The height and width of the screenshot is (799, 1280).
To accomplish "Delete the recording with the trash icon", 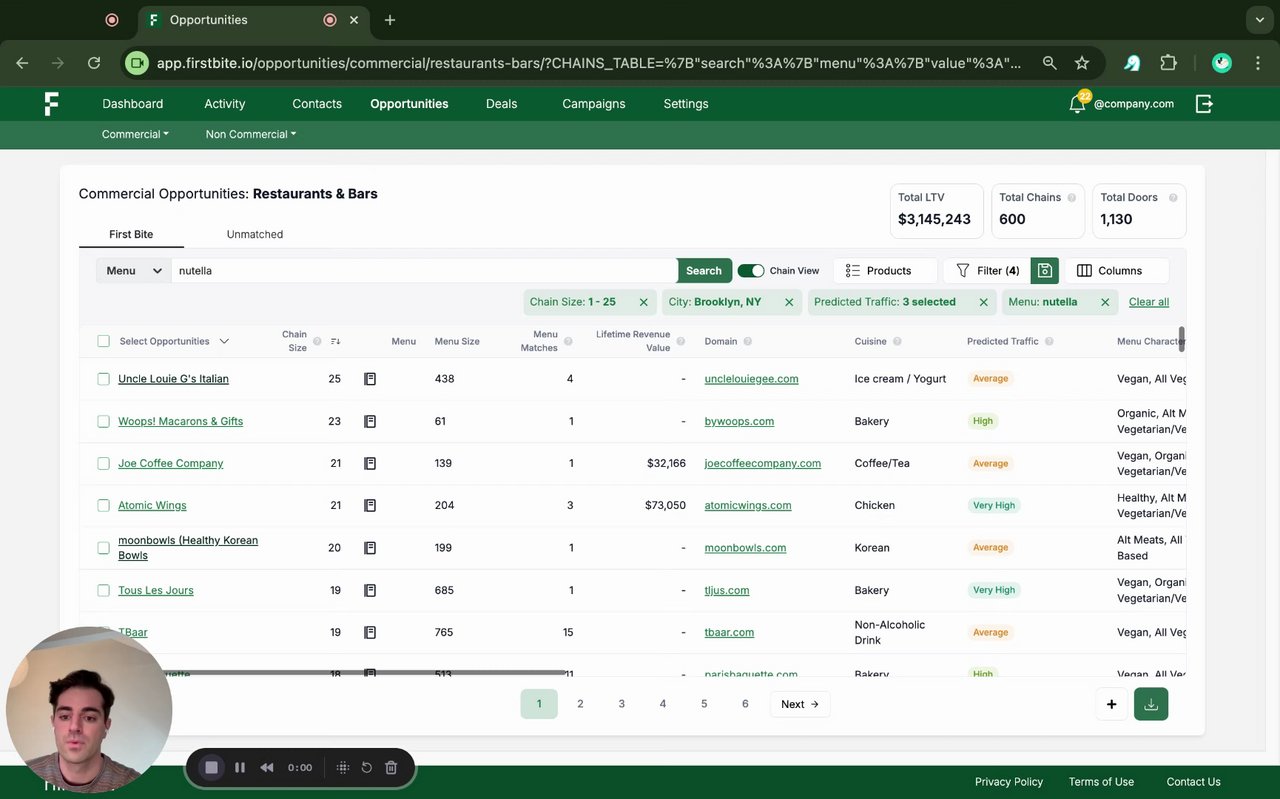I will (391, 767).
